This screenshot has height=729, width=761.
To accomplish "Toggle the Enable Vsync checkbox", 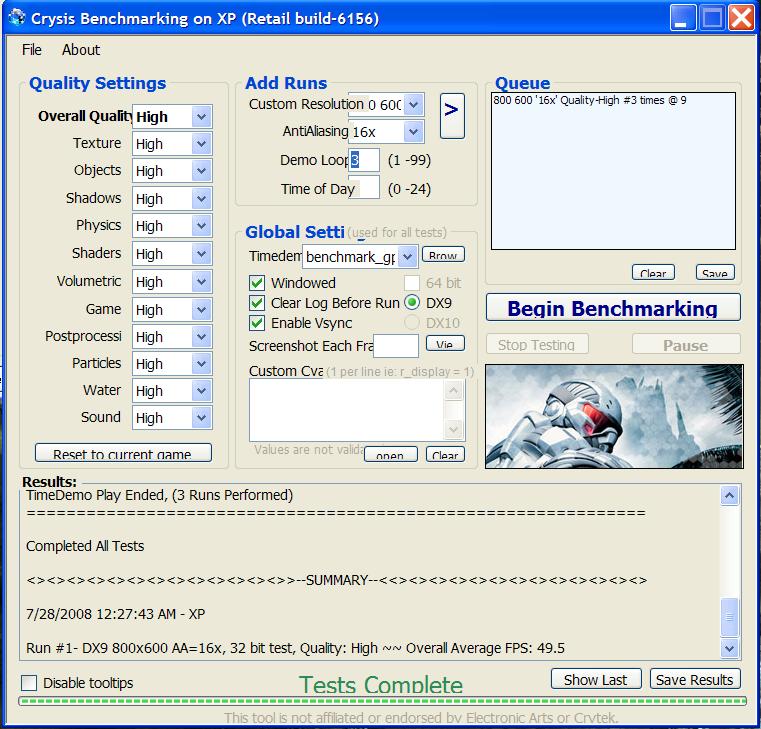I will 257,323.
